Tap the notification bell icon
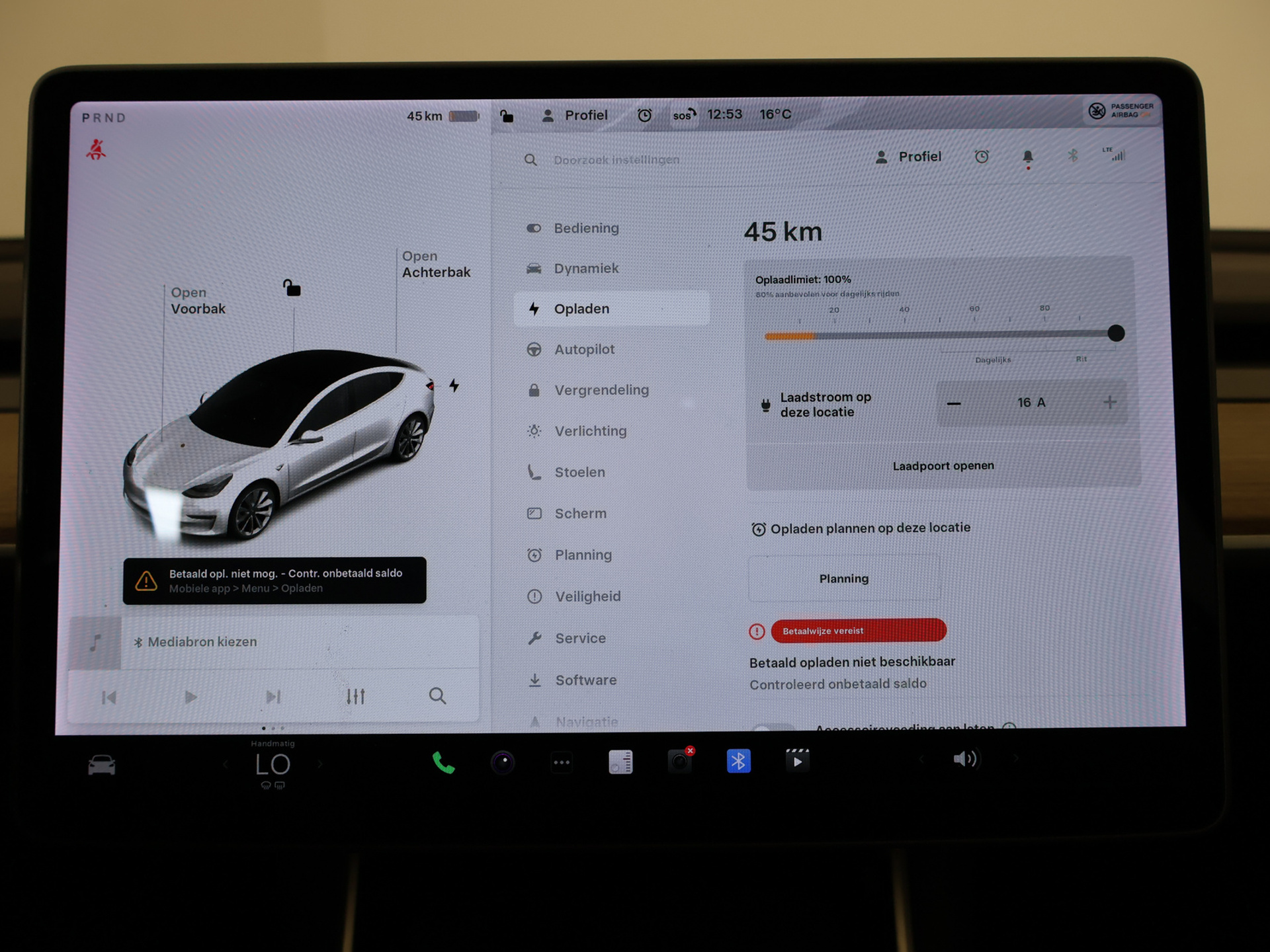The height and width of the screenshot is (952, 1270). click(1027, 157)
